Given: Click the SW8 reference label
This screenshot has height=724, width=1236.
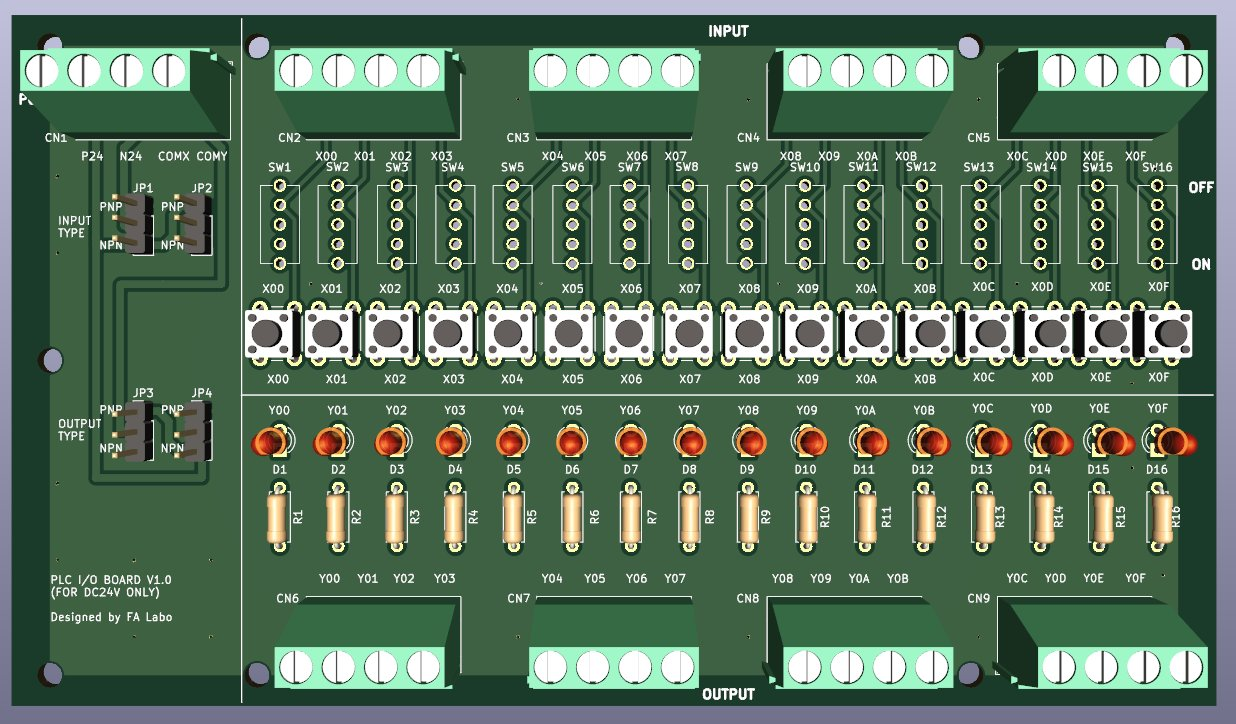Looking at the screenshot, I should click(686, 167).
